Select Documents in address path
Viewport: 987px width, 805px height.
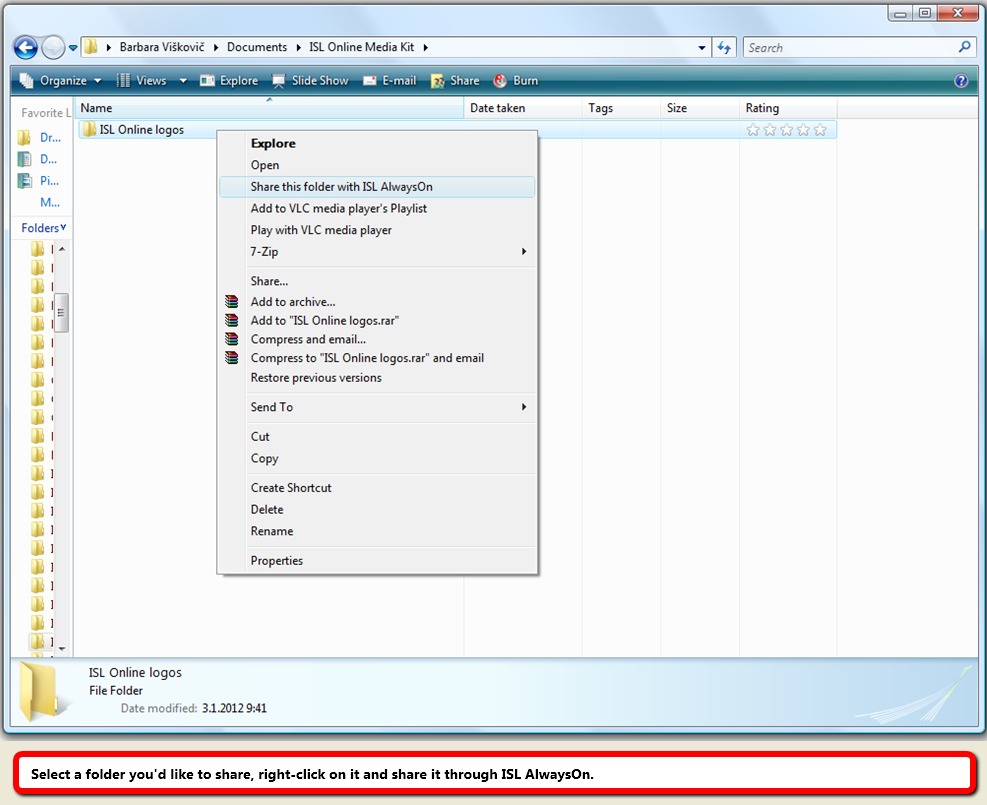[257, 47]
